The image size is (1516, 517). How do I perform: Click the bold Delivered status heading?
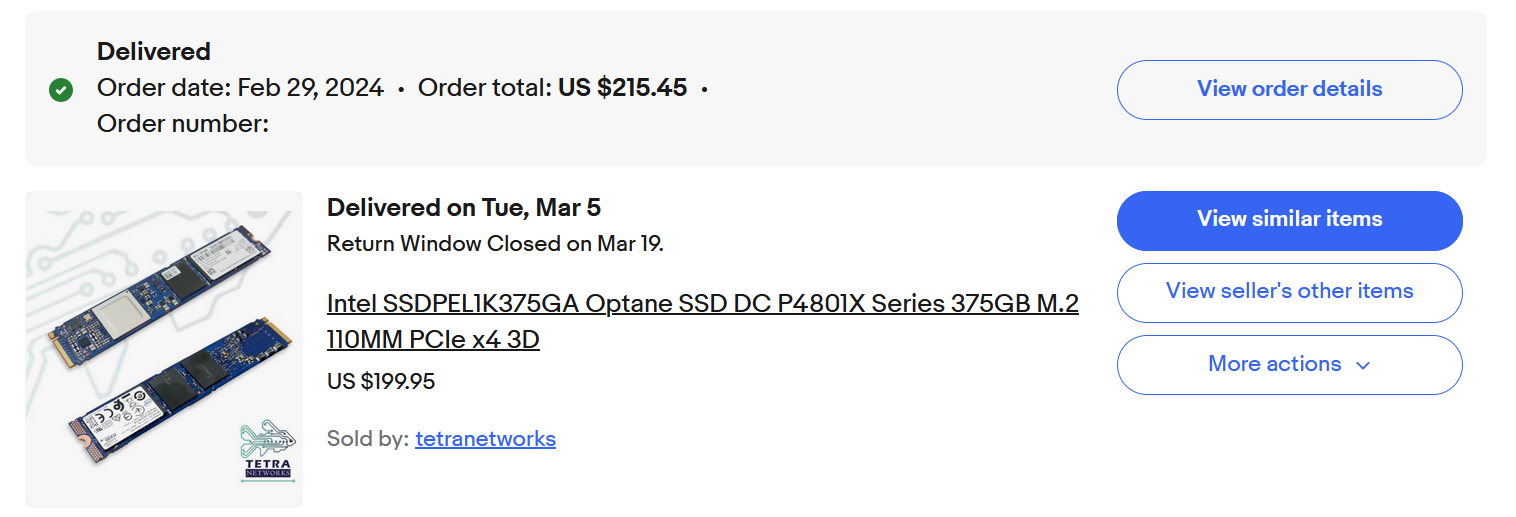click(154, 52)
